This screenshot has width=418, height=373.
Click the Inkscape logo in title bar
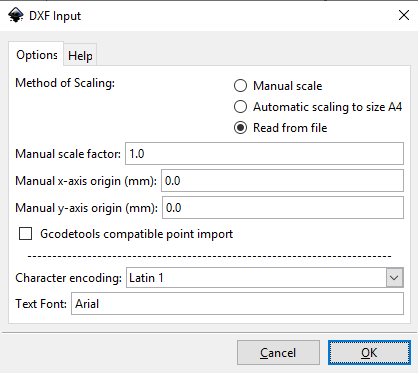16,15
